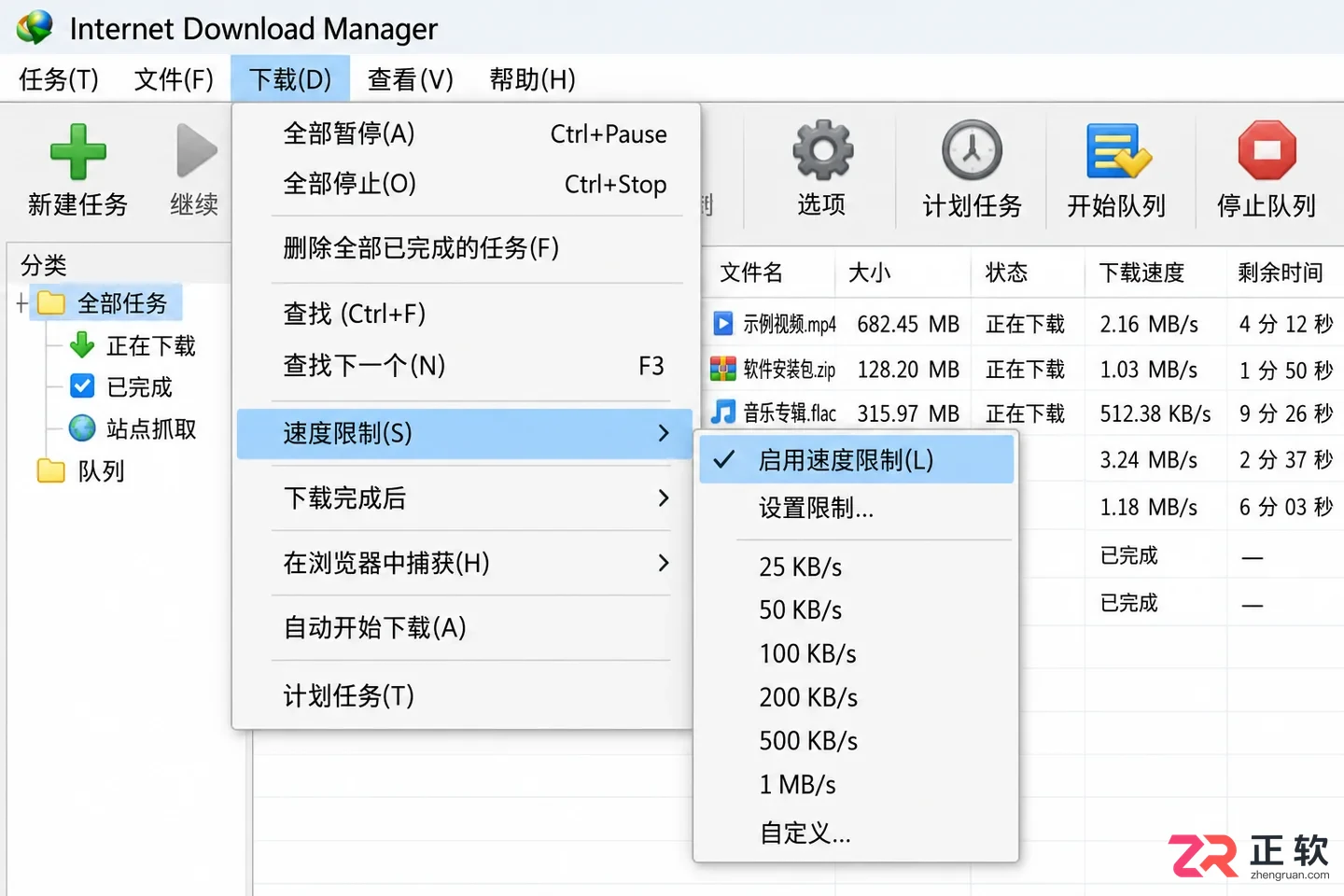Image resolution: width=1344 pixels, height=896 pixels.
Task: Click the grey Resume play icon
Action: point(196,150)
